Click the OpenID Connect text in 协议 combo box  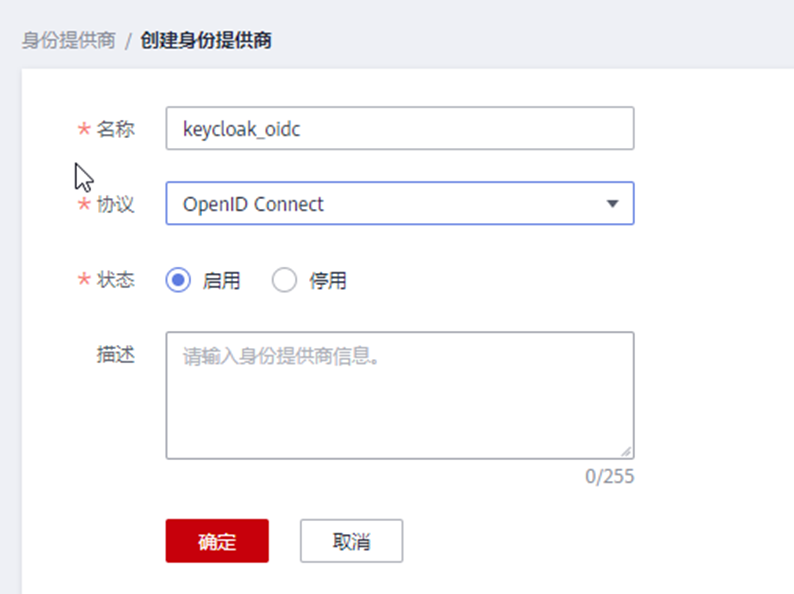point(254,204)
